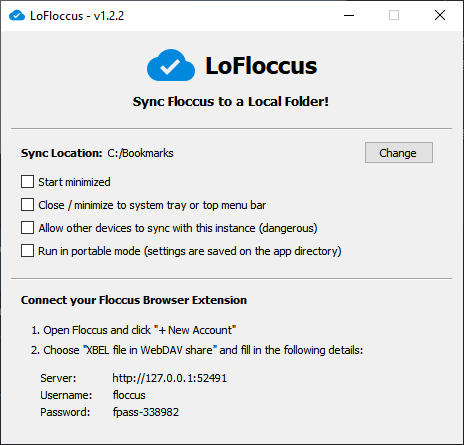Click the floccus username value
The width and height of the screenshot is (464, 445).
click(x=129, y=395)
